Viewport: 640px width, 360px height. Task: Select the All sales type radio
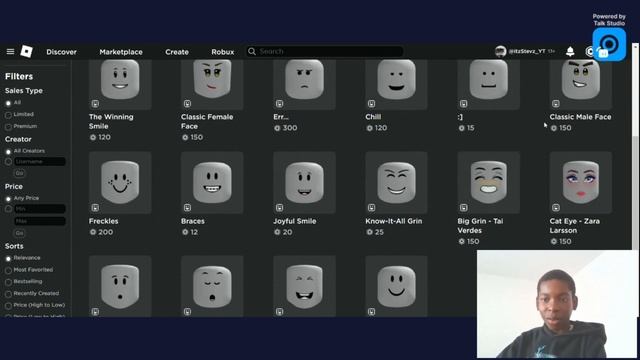(8, 103)
